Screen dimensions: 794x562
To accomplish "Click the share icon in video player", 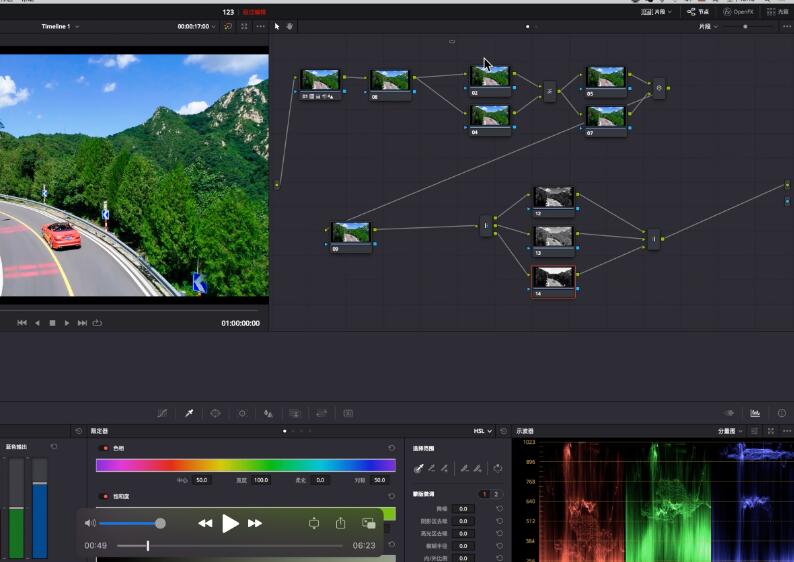I will point(340,523).
